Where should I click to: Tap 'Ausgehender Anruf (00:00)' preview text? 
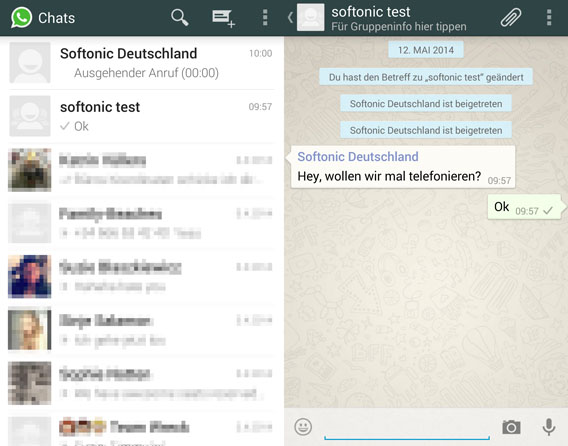pyautogui.click(x=146, y=73)
